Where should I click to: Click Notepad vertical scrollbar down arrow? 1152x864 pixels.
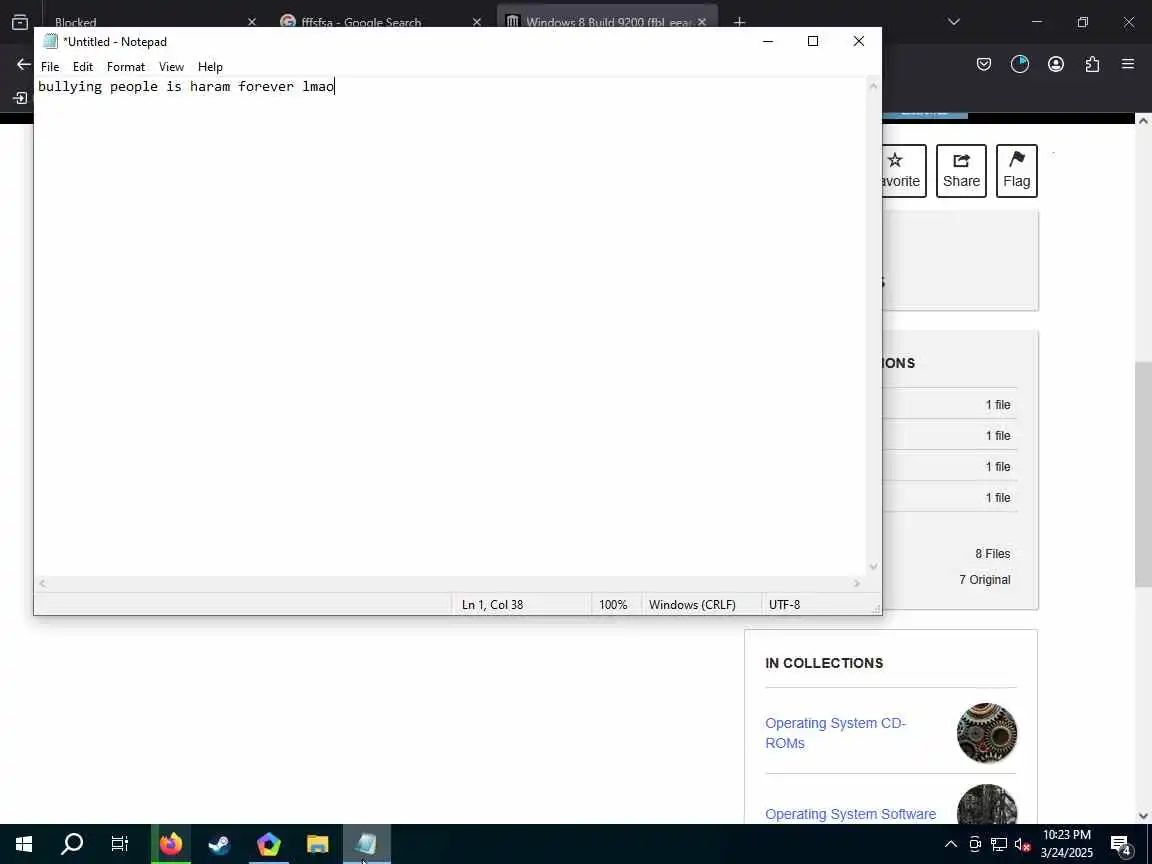click(x=874, y=566)
